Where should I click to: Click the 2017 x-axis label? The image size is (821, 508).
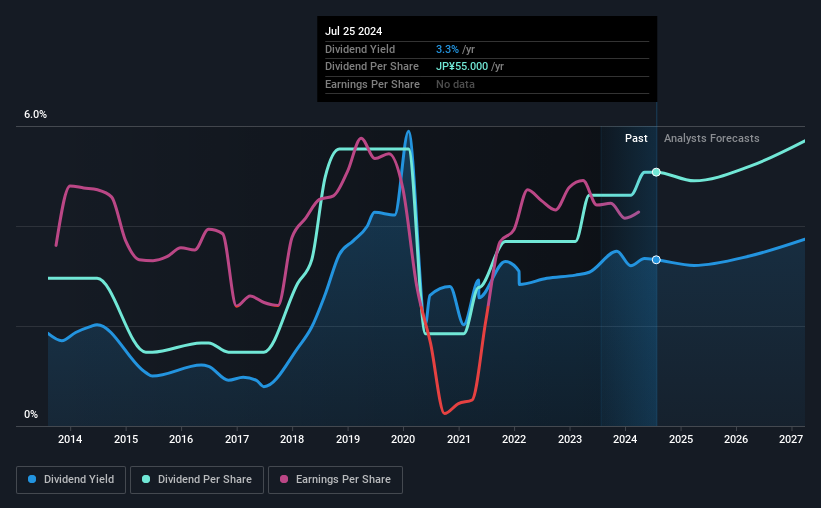tap(237, 439)
